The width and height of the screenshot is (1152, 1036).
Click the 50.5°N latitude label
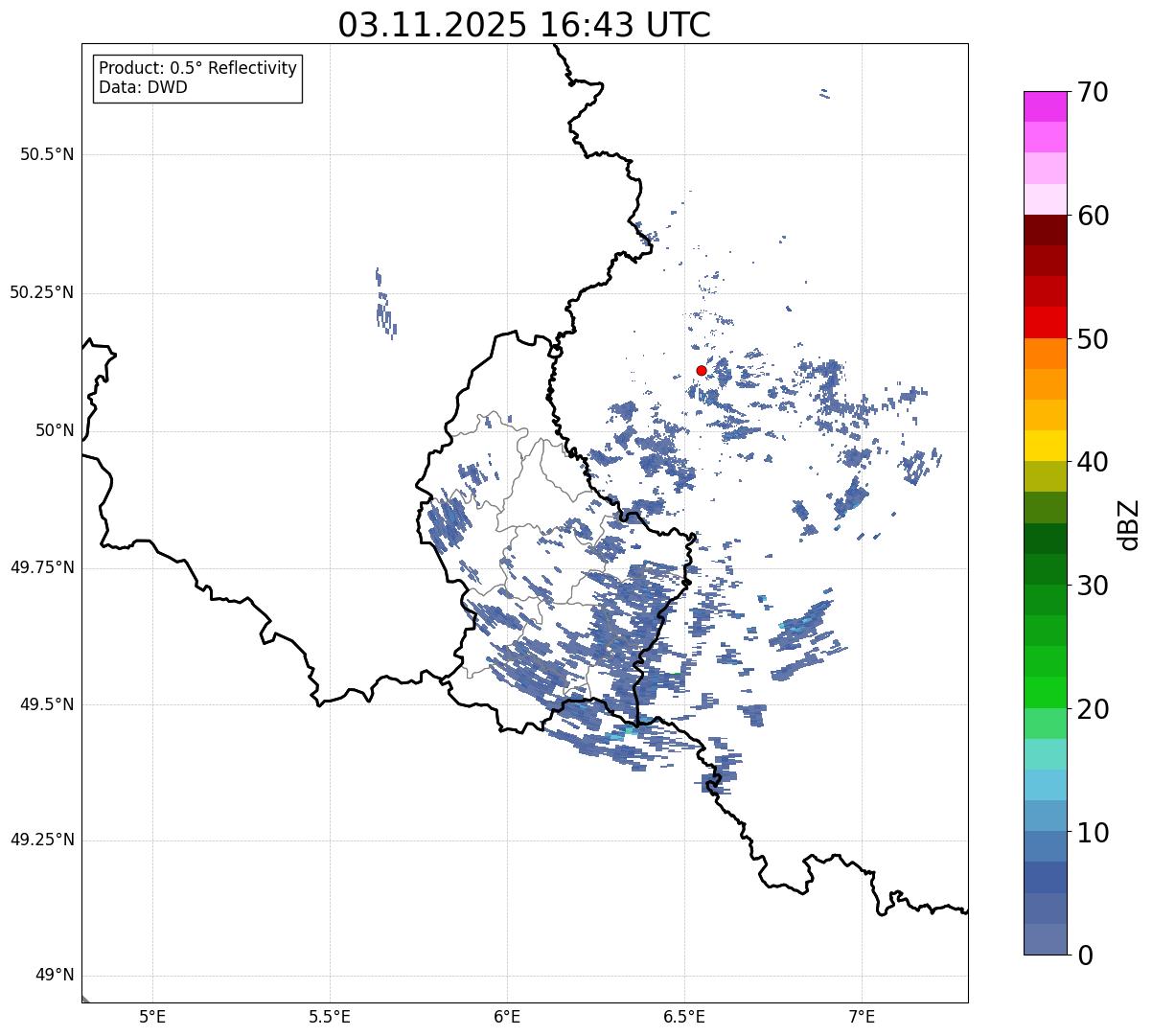[x=47, y=154]
